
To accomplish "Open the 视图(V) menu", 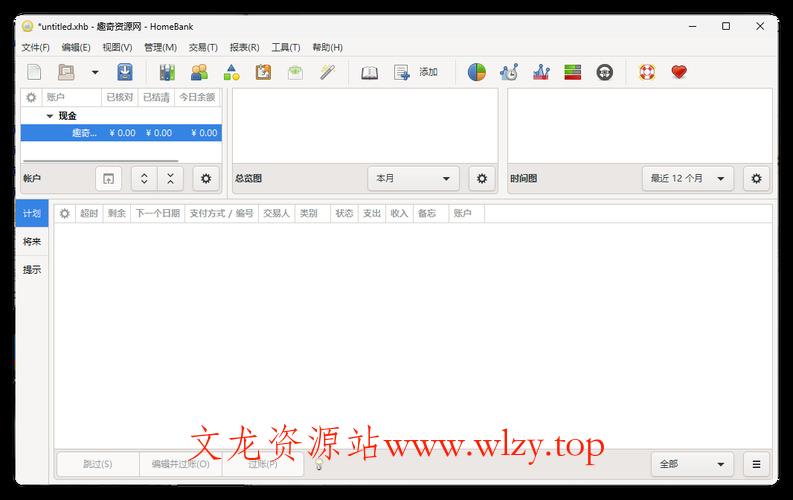I will point(117,48).
